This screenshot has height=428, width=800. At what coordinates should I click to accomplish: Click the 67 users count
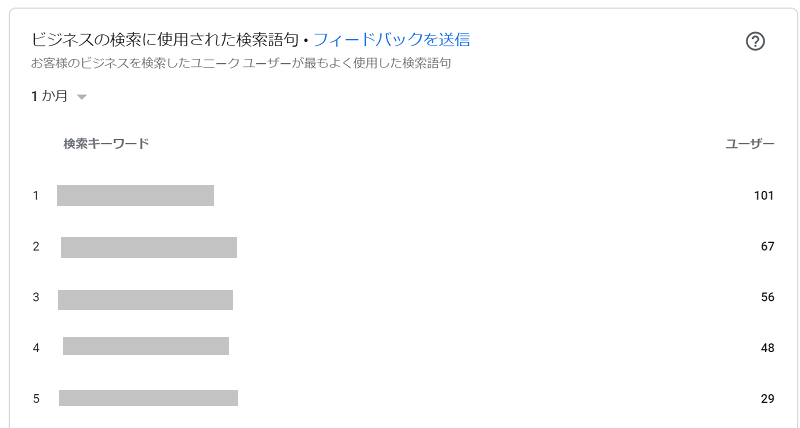(767, 246)
